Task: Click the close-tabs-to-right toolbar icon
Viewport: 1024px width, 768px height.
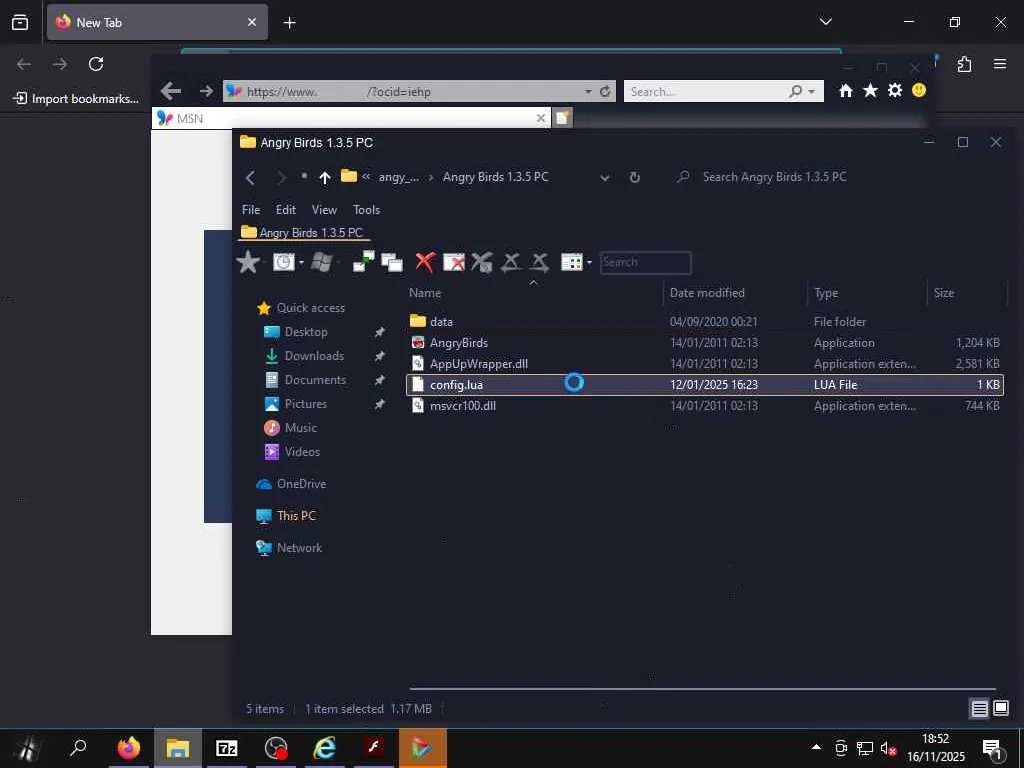Action: [539, 262]
